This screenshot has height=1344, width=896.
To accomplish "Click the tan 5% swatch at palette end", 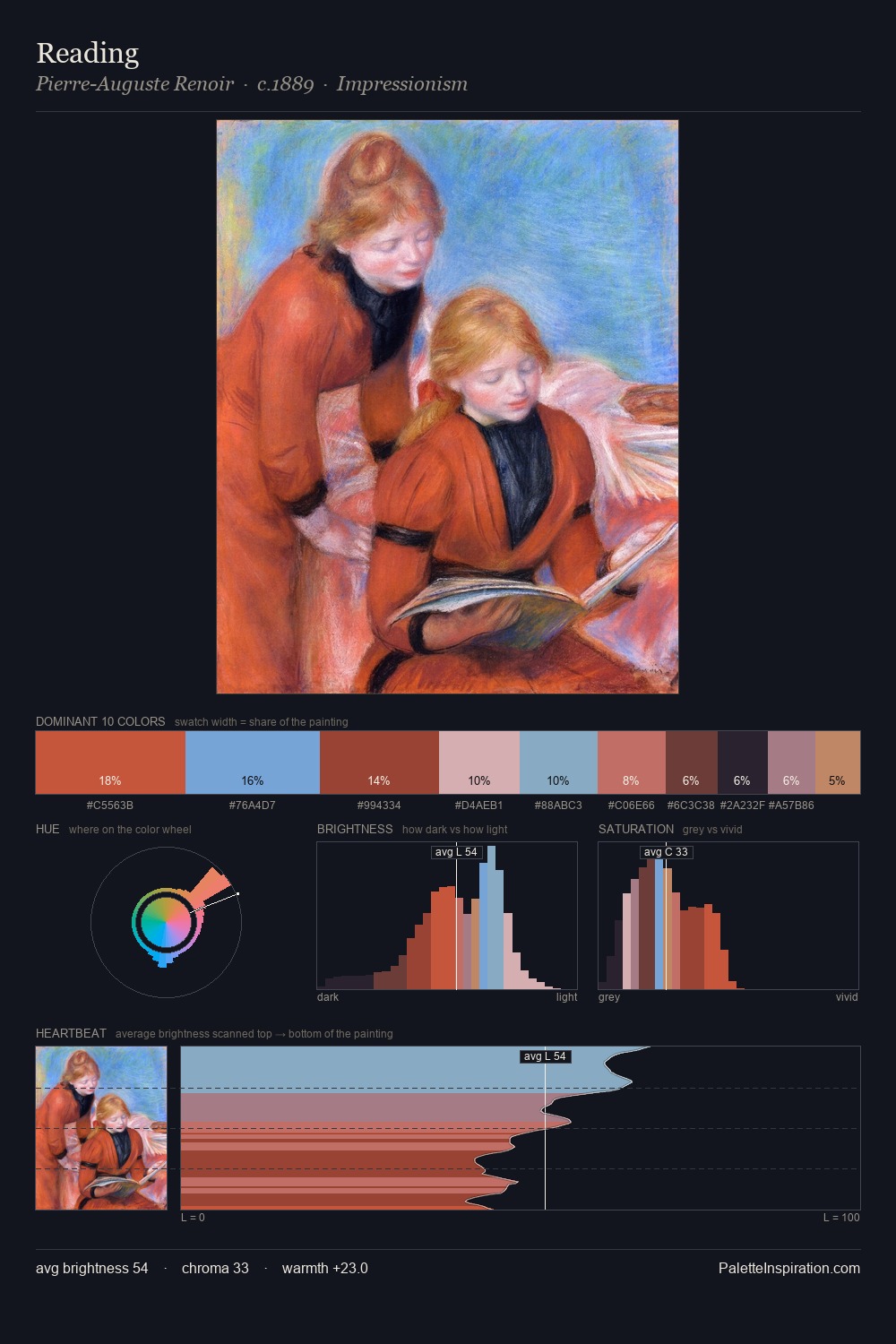I will click(x=838, y=762).
